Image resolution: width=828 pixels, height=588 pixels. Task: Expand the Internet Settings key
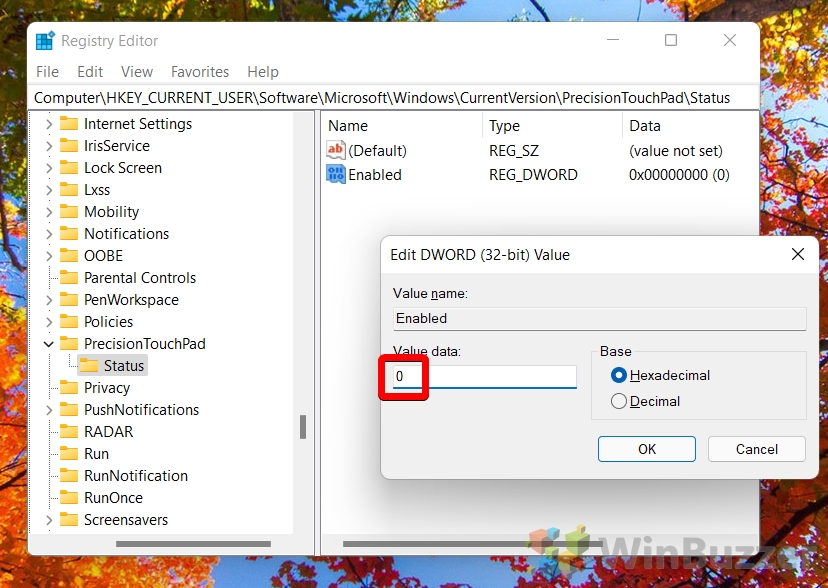(x=49, y=124)
